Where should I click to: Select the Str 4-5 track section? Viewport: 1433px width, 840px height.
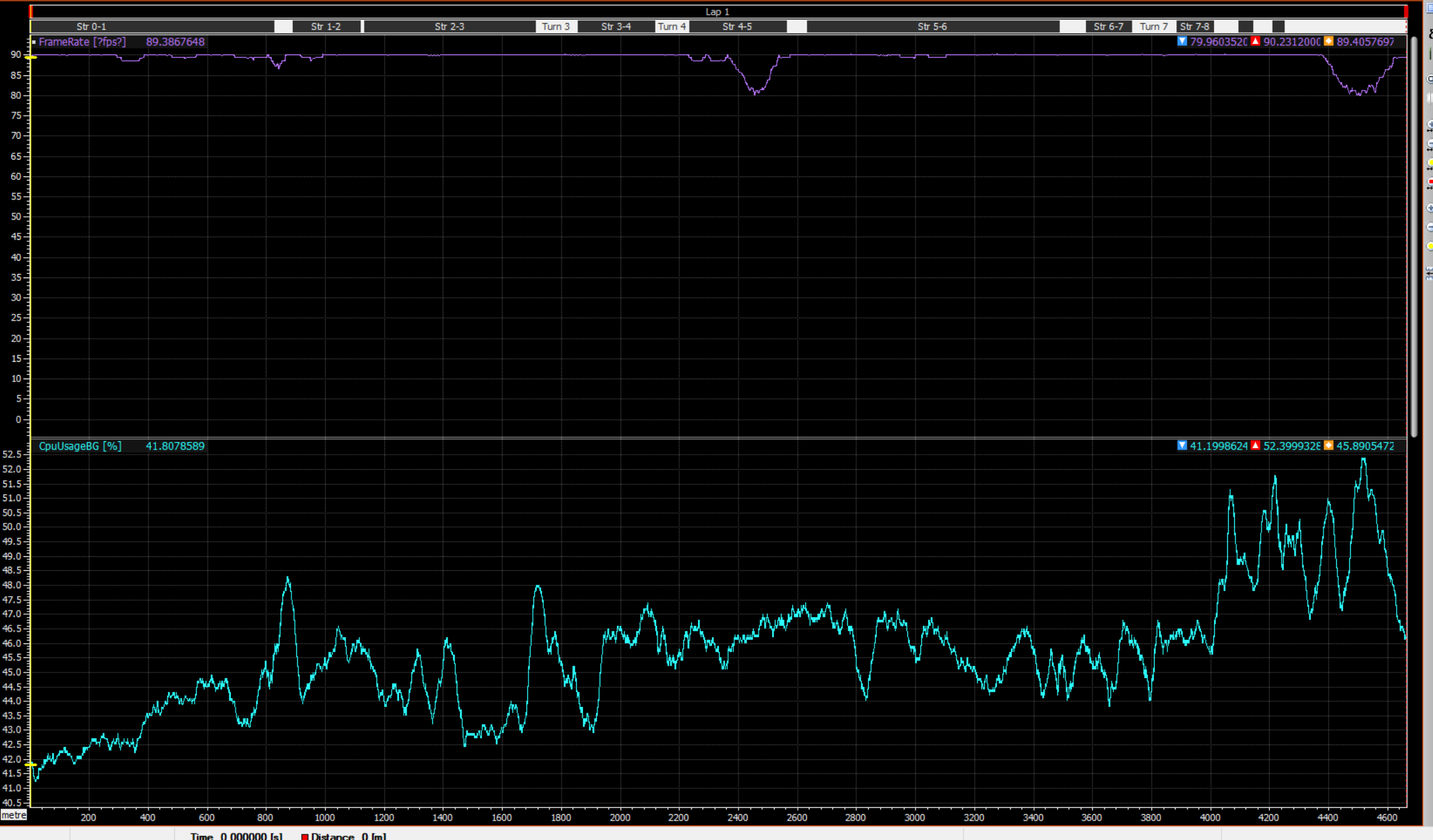point(738,26)
